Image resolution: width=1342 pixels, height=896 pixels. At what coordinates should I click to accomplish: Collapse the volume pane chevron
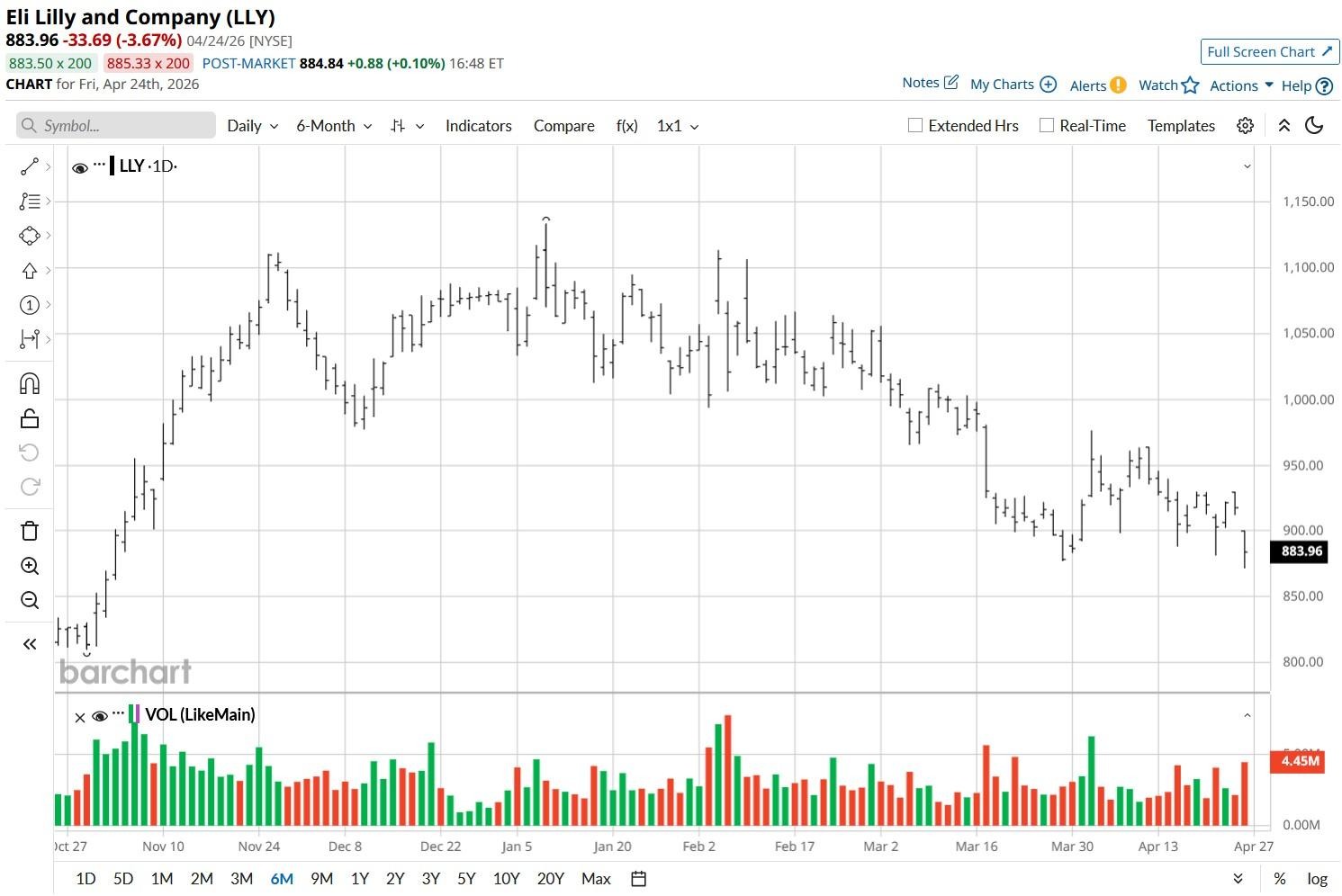[1247, 716]
